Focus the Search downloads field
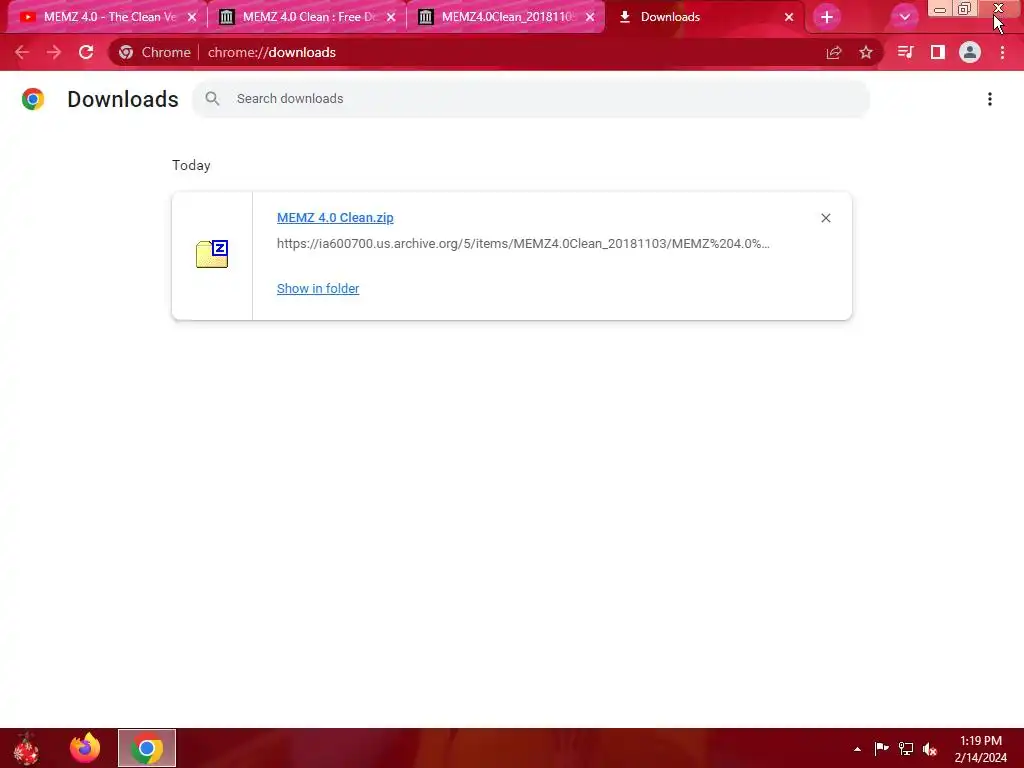Viewport: 1024px width, 768px height. pyautogui.click(x=530, y=99)
